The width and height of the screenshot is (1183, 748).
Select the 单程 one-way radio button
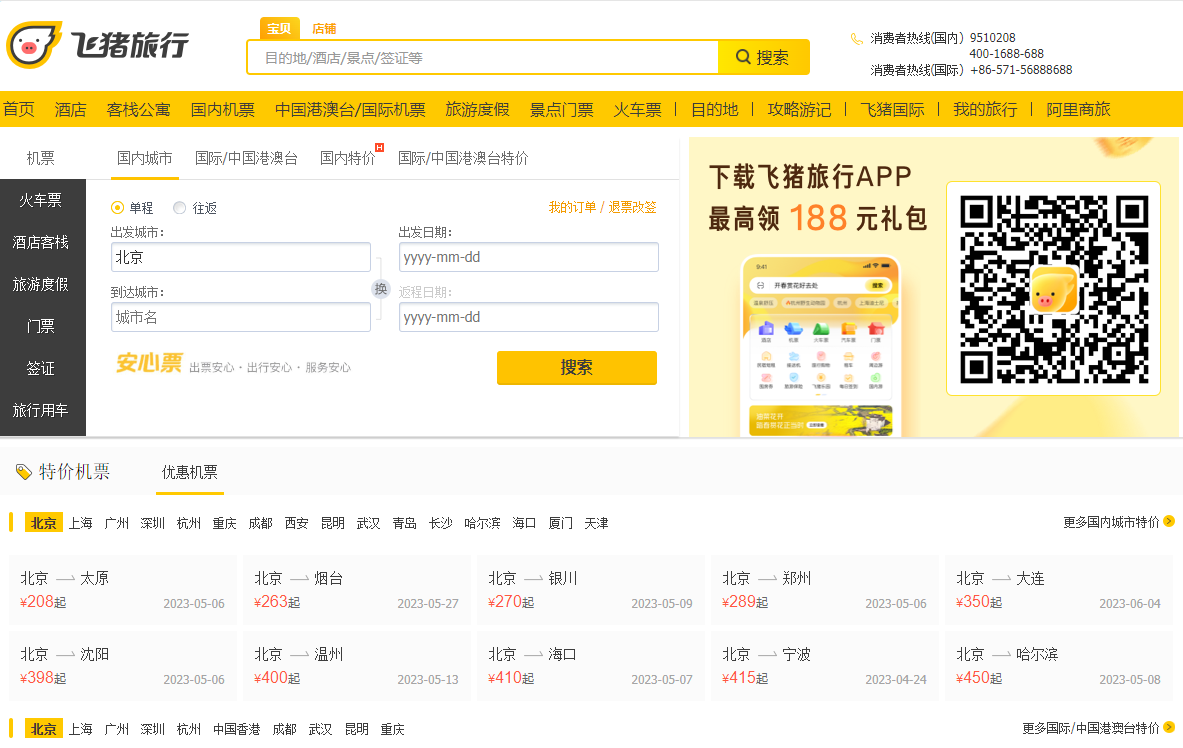[x=118, y=208]
